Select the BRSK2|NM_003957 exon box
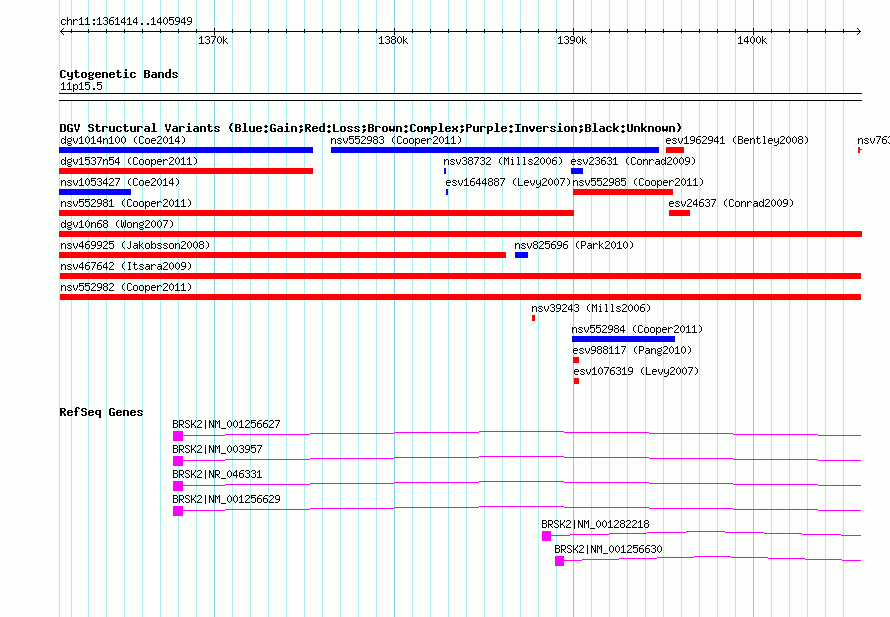 coord(178,461)
